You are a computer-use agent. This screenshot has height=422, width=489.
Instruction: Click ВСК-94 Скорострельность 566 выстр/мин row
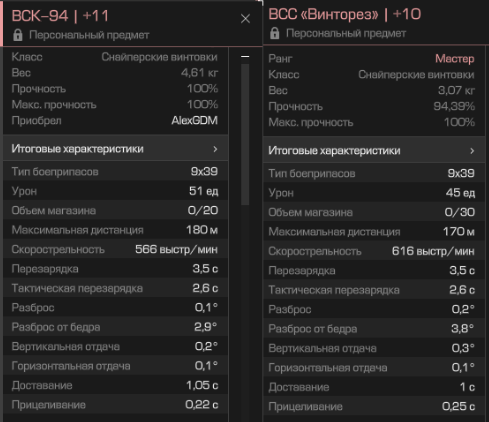pos(116,249)
